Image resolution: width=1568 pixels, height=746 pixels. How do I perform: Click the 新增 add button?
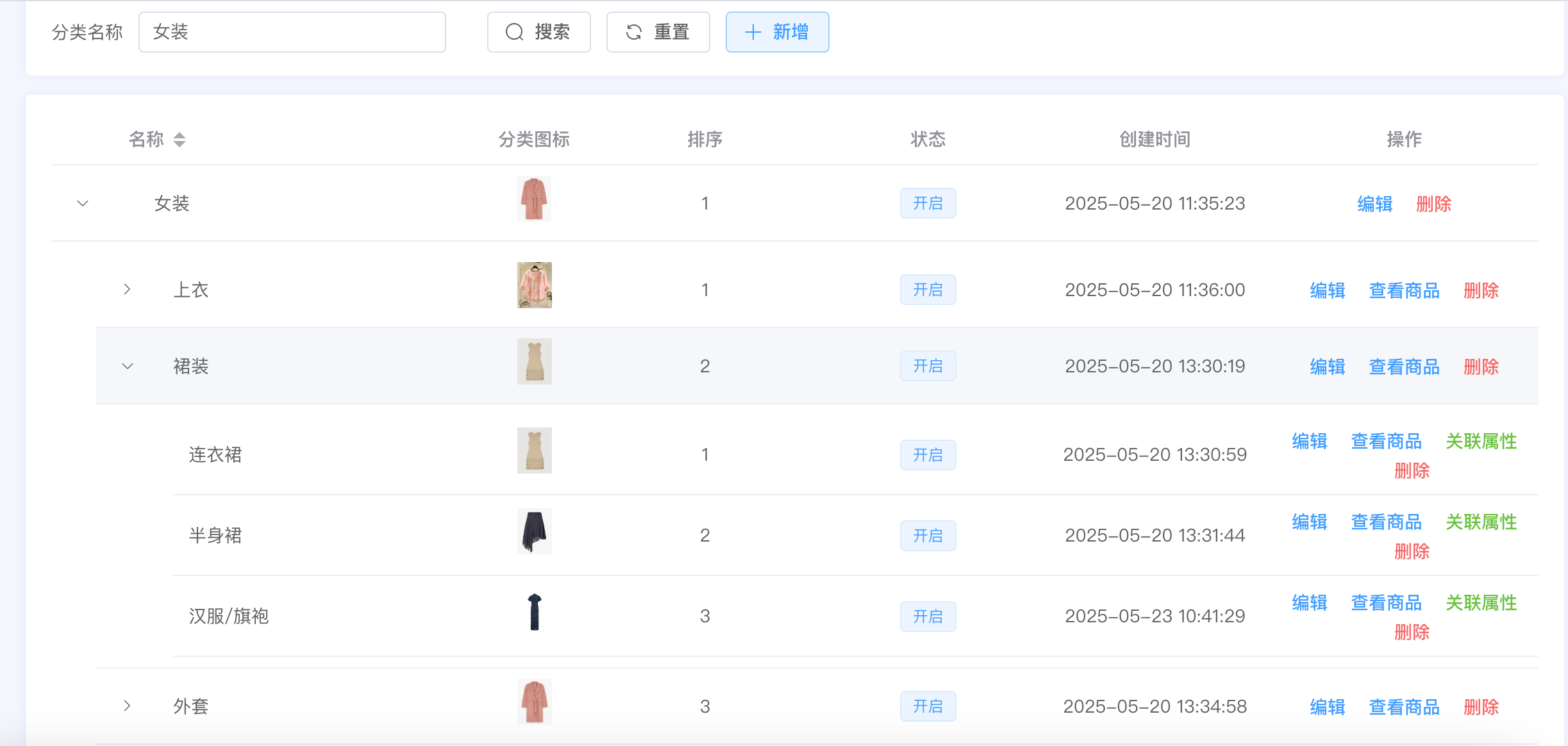pos(777,32)
